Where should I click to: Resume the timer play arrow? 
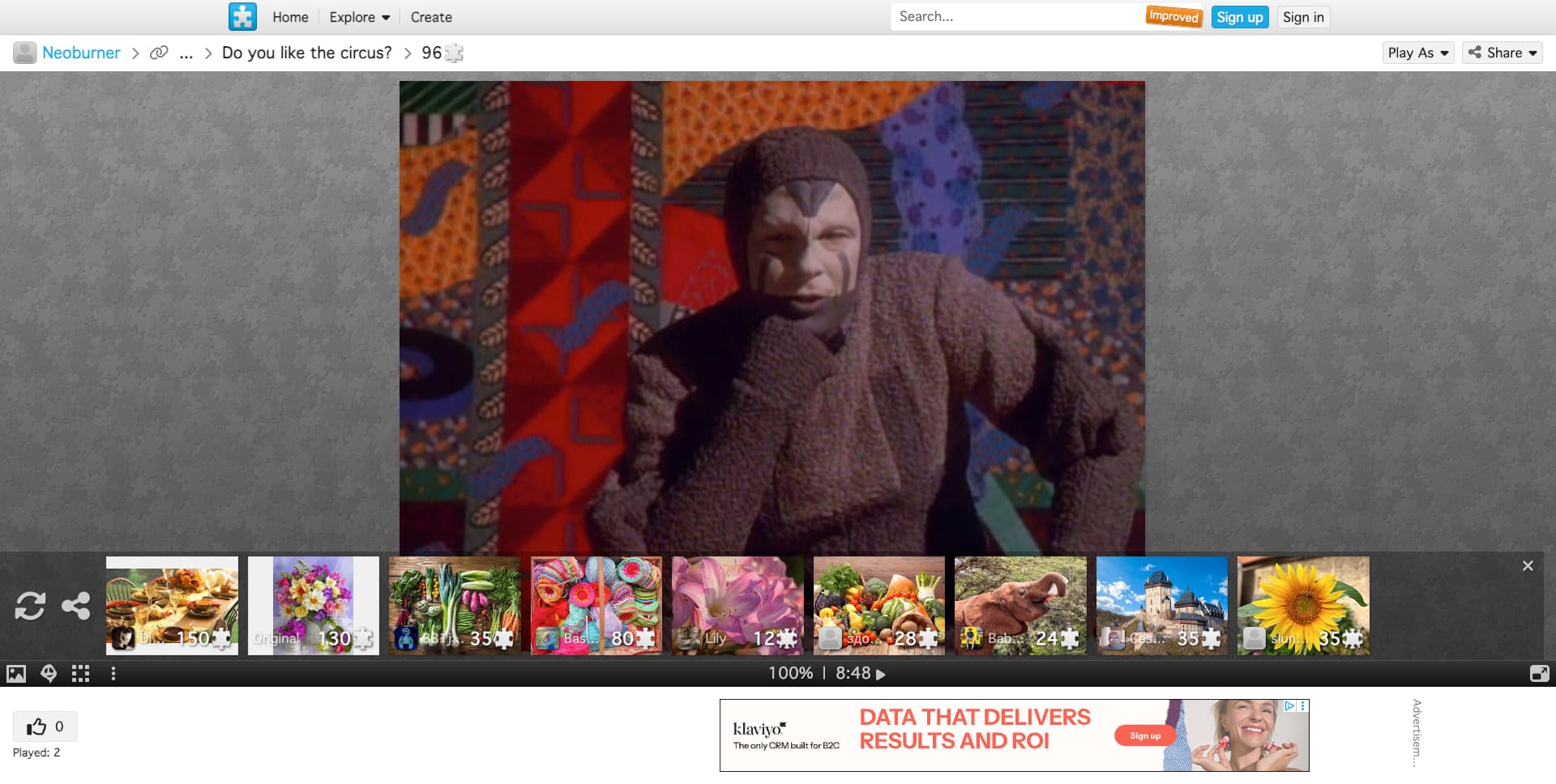tap(881, 675)
